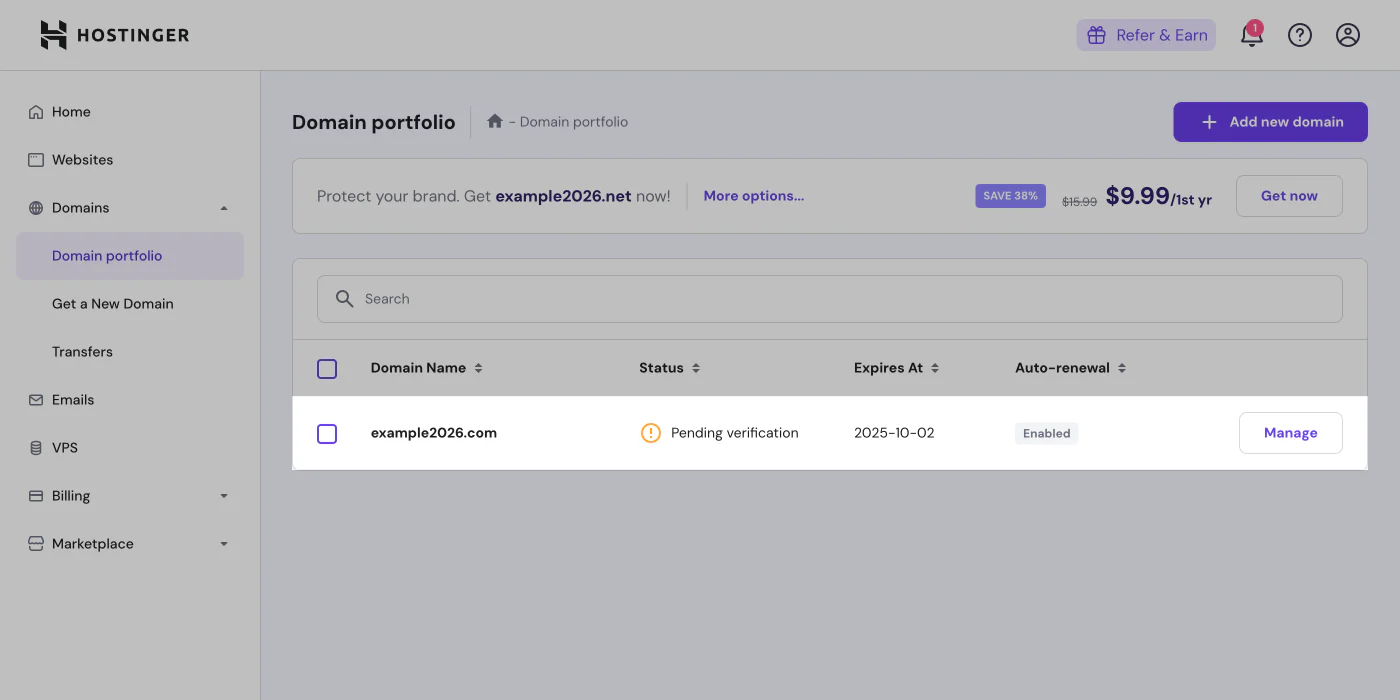Check the select-all domains checkbox
Viewport: 1400px width, 700px height.
(327, 368)
